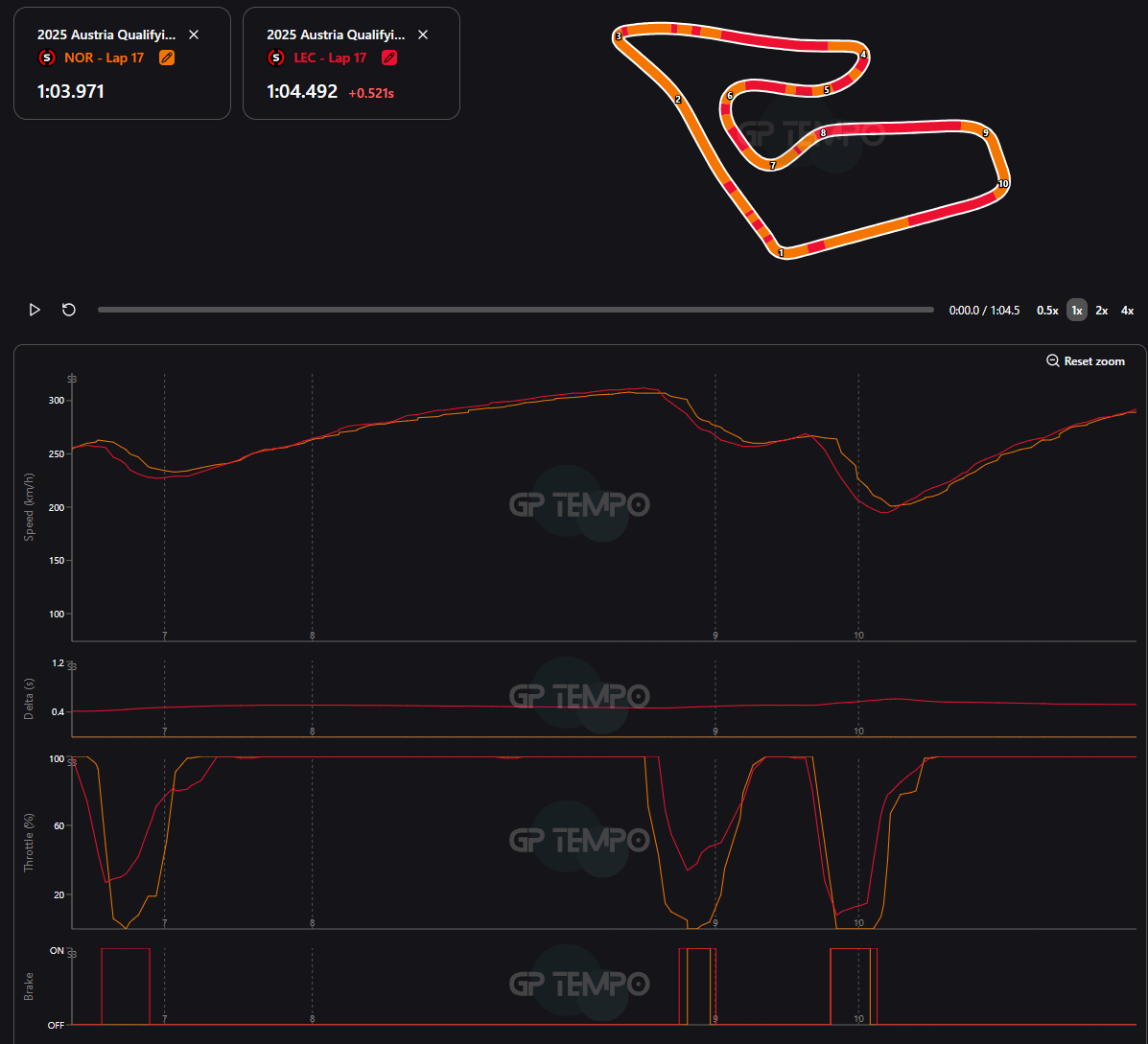The image size is (1148, 1044).
Task: Click turn 1 marker on track map
Action: pyautogui.click(x=782, y=253)
